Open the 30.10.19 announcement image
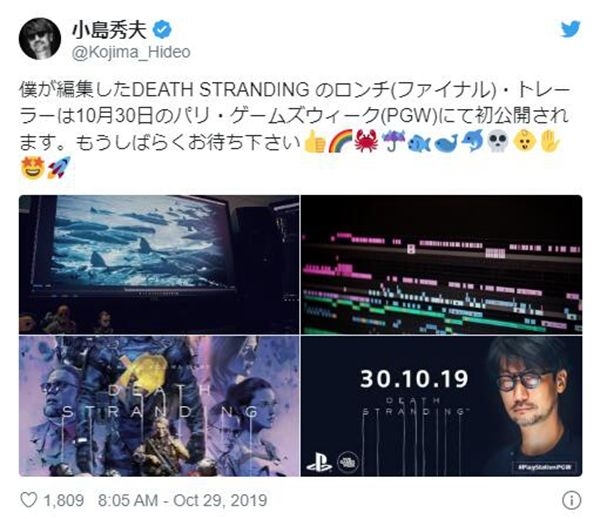600x519 pixels. point(441,406)
